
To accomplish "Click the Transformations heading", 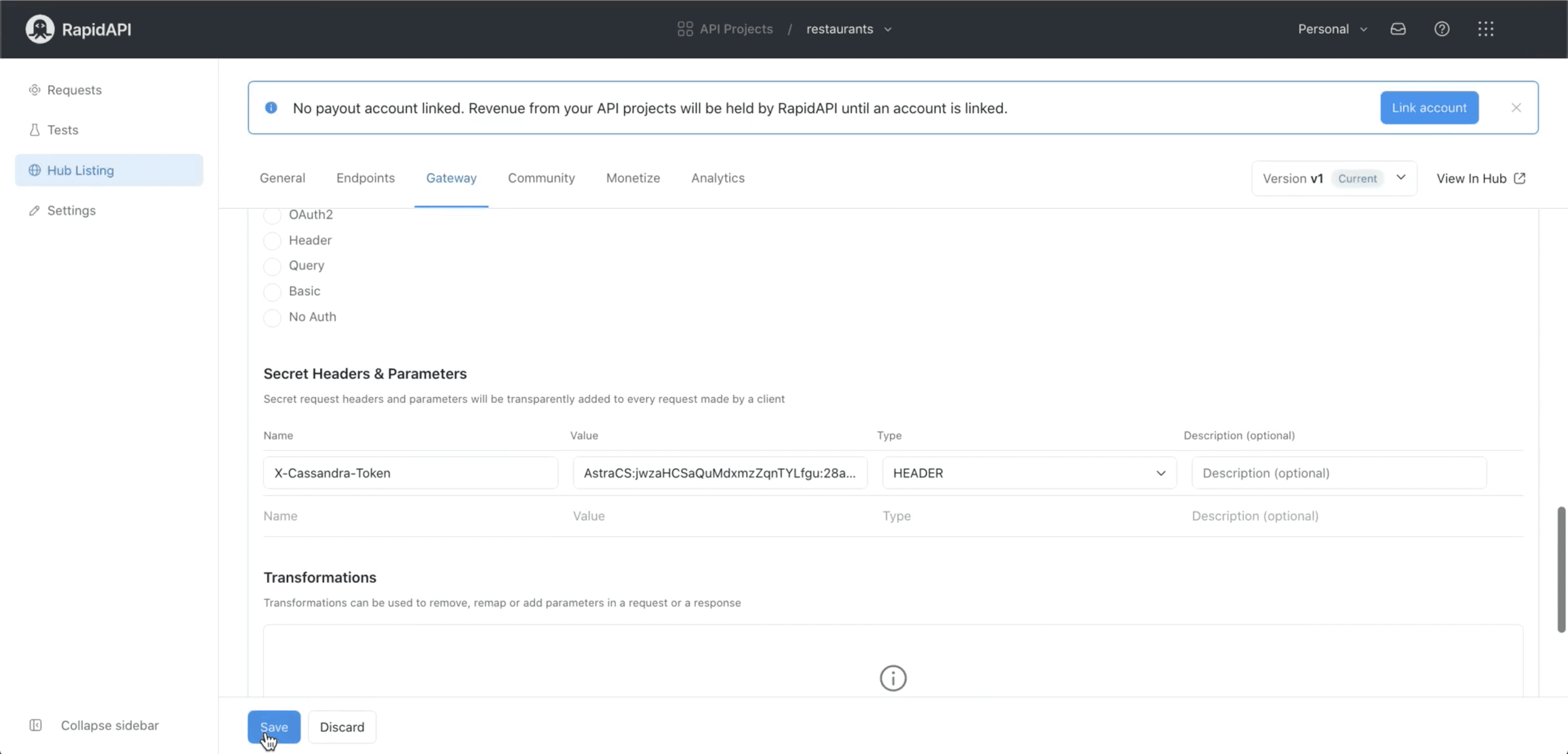I will point(320,577).
